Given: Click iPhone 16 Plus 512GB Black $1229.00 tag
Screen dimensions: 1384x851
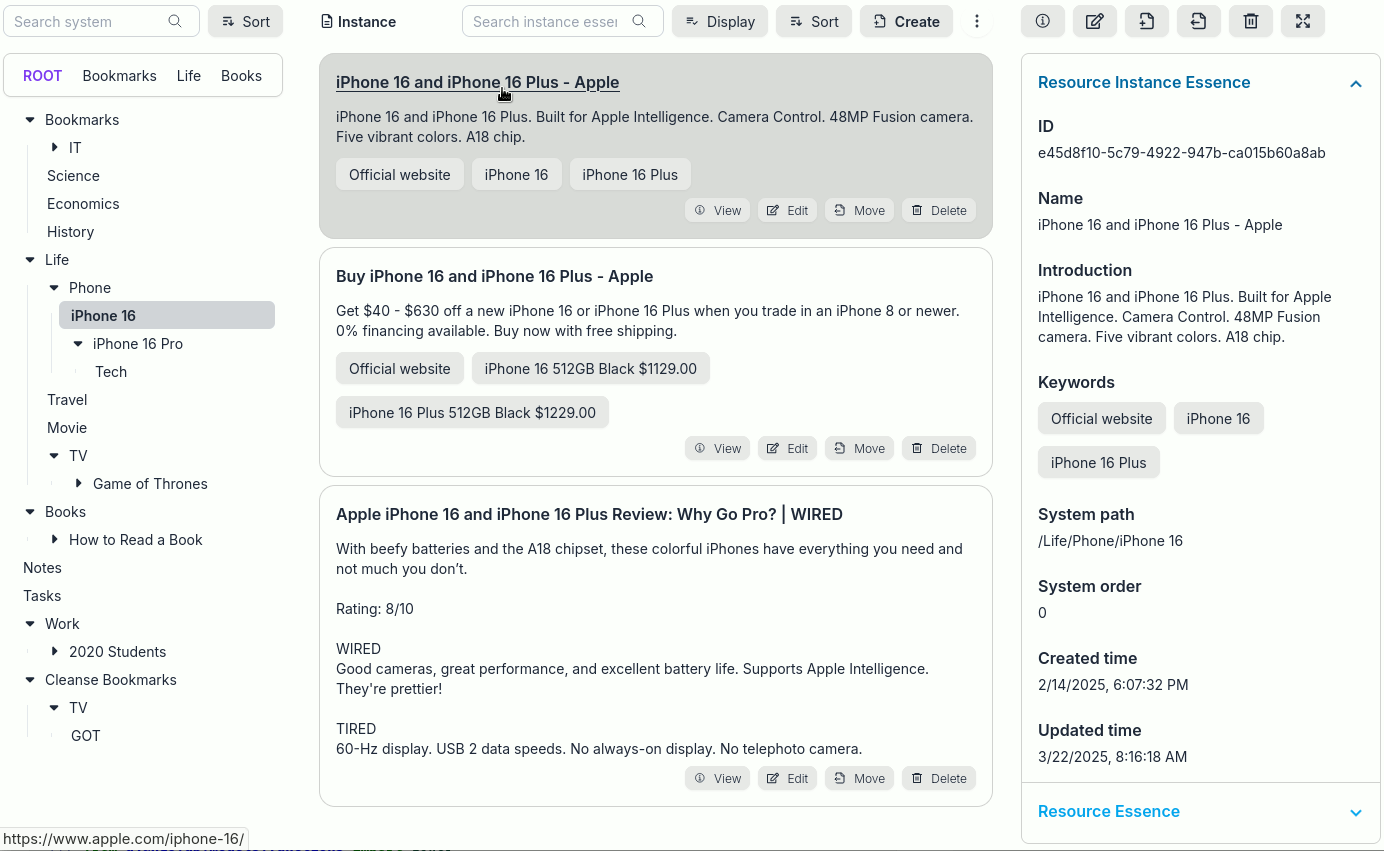Looking at the screenshot, I should (x=472, y=412).
